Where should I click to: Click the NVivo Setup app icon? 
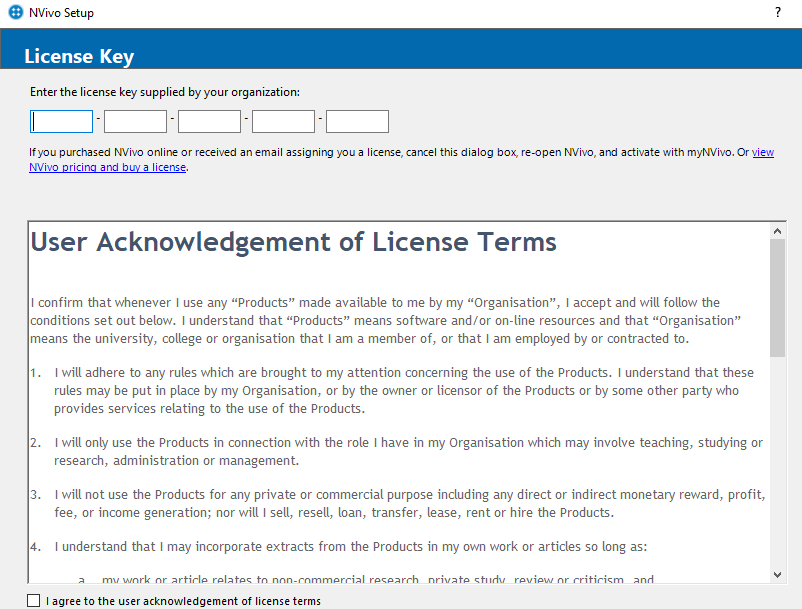[x=15, y=12]
